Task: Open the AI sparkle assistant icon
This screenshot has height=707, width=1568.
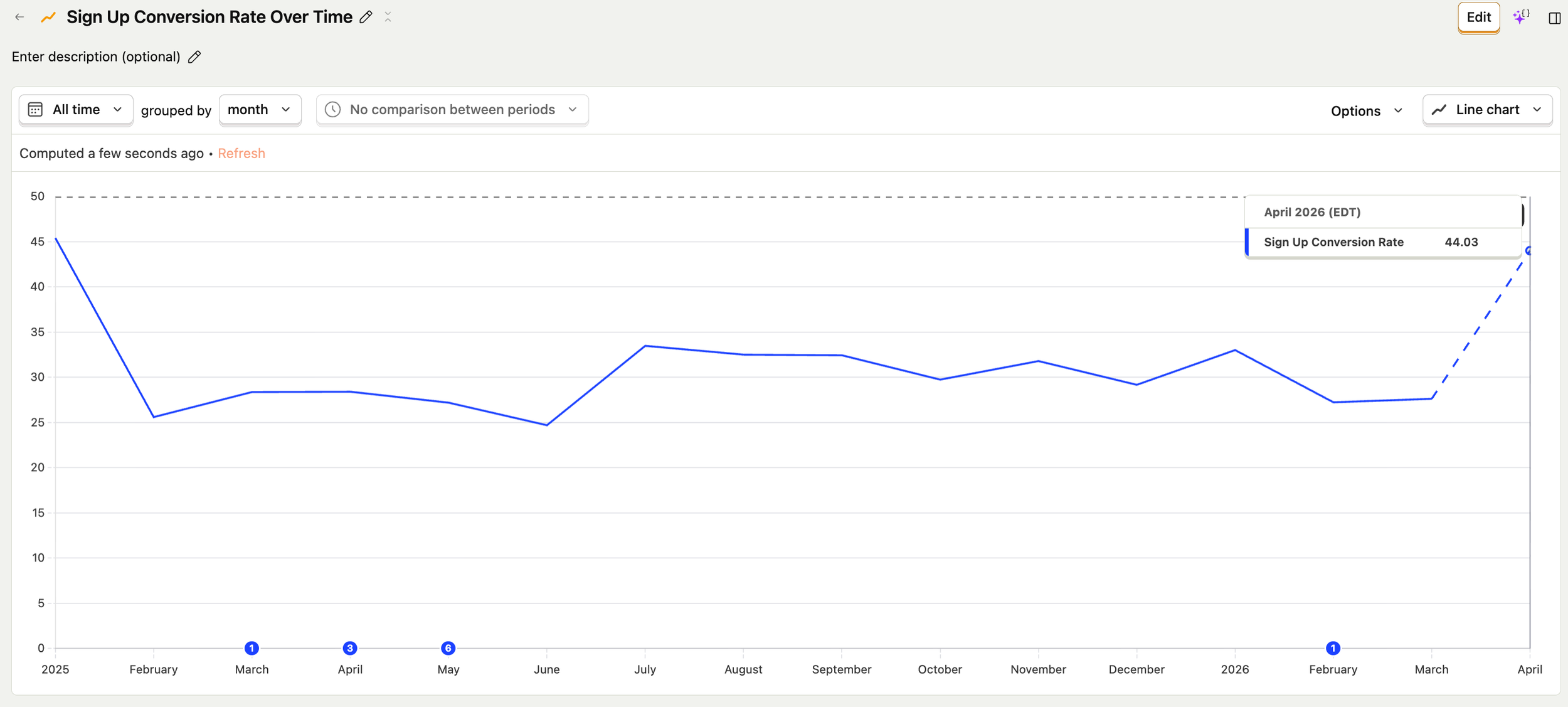Action: pyautogui.click(x=1520, y=17)
